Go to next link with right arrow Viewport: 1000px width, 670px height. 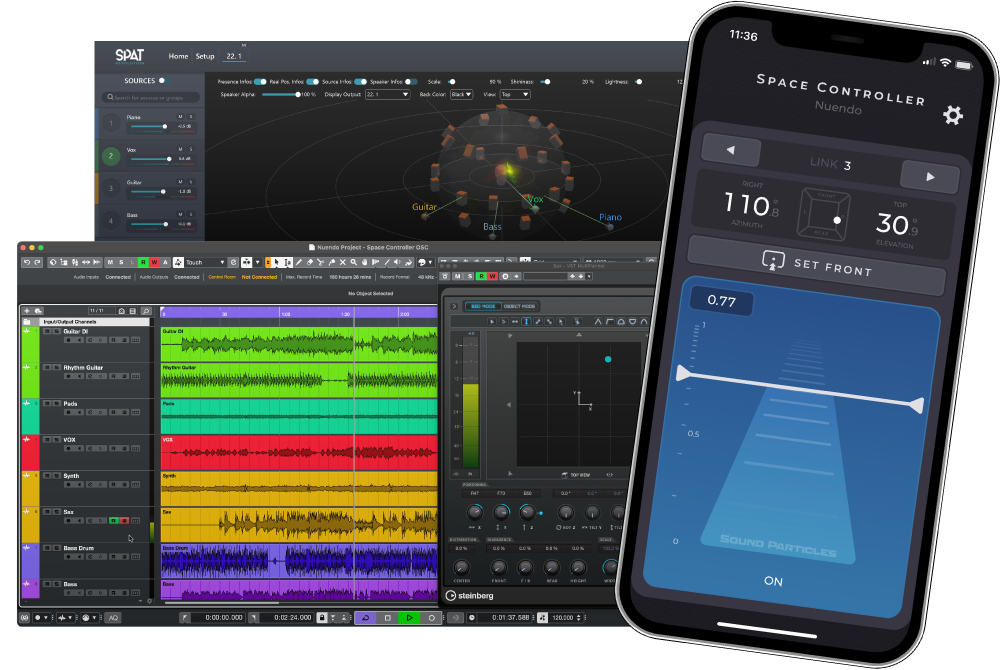(930, 177)
